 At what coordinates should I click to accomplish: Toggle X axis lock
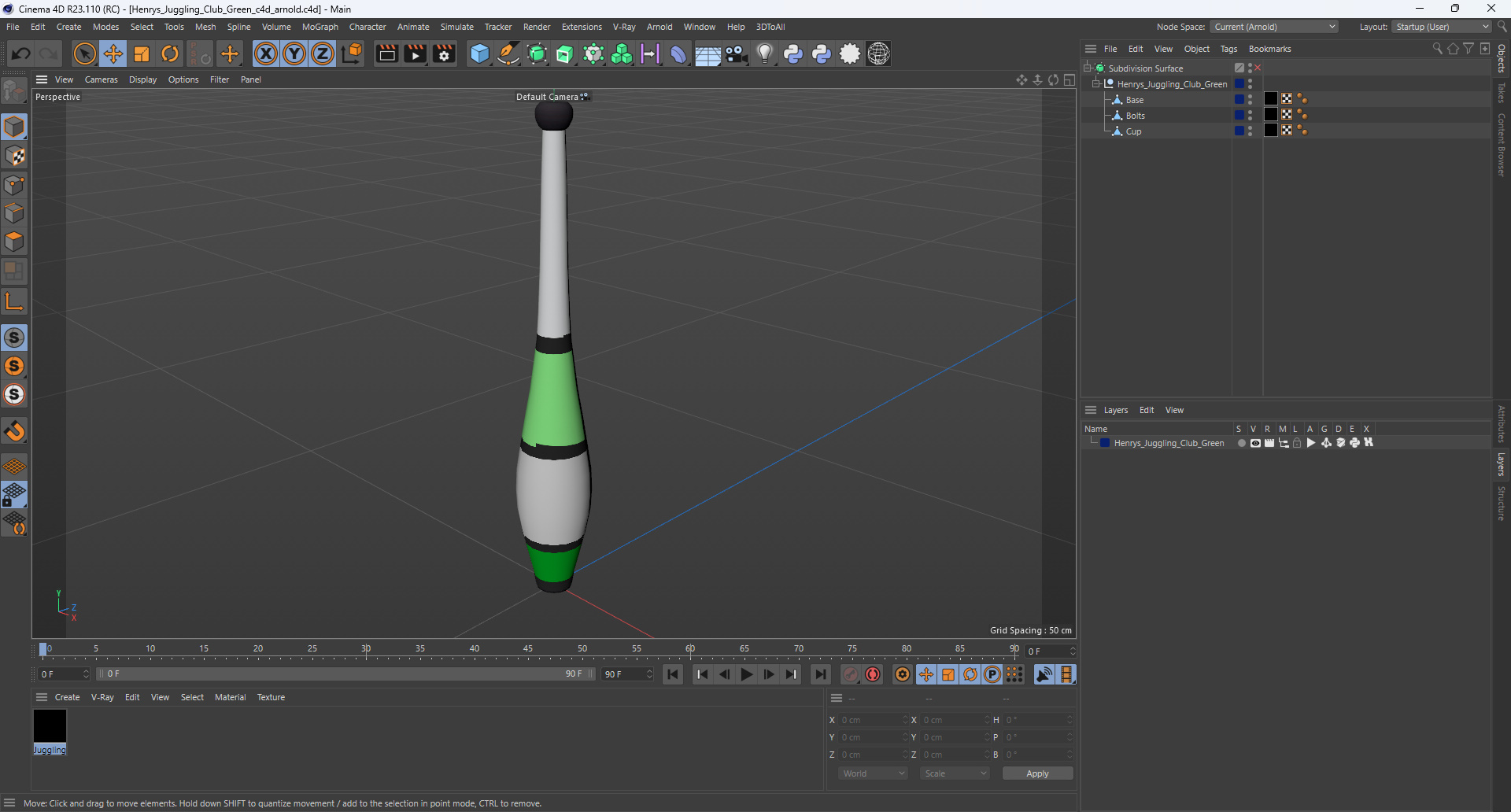click(266, 54)
